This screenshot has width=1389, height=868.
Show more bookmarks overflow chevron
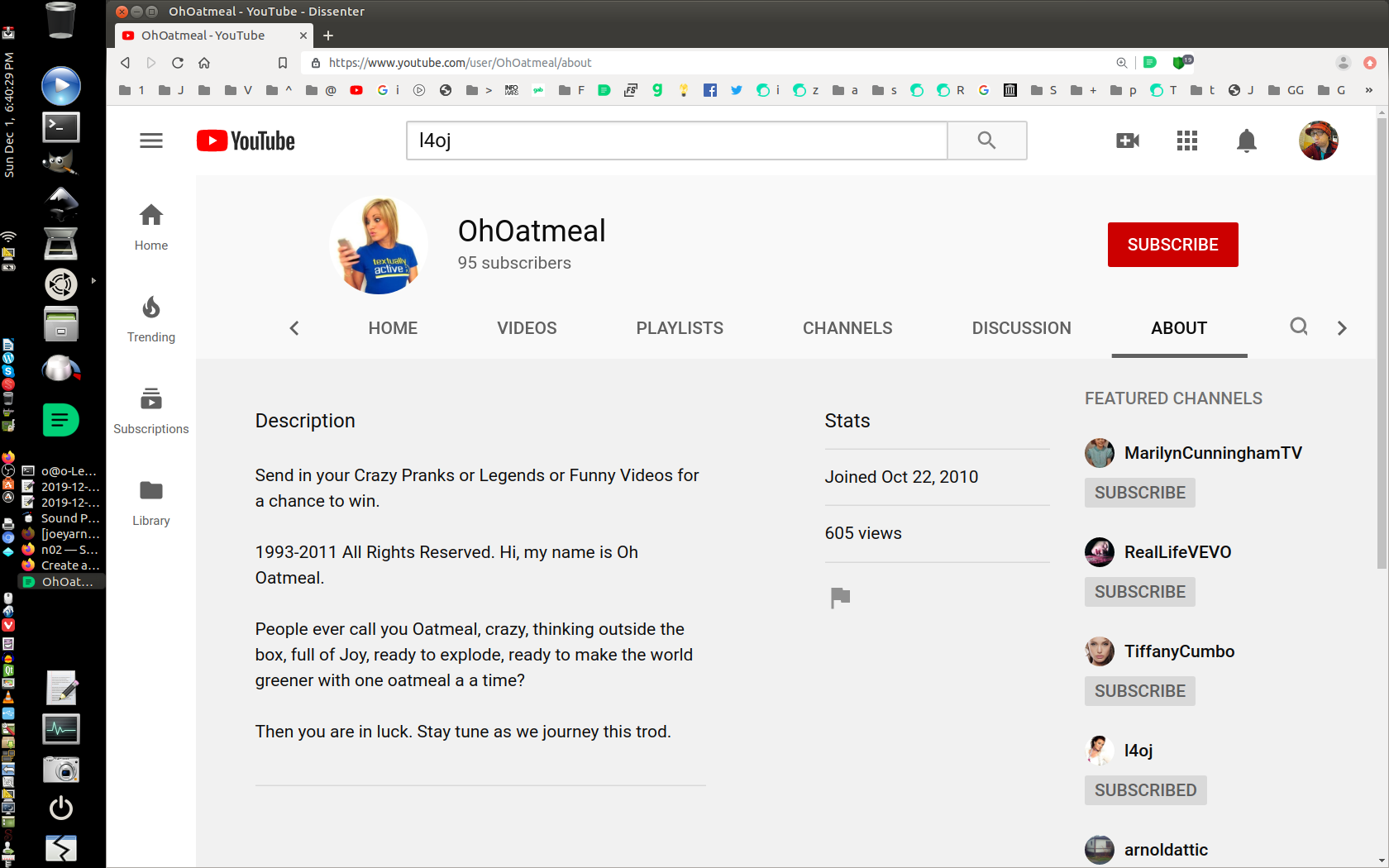coord(1369,90)
